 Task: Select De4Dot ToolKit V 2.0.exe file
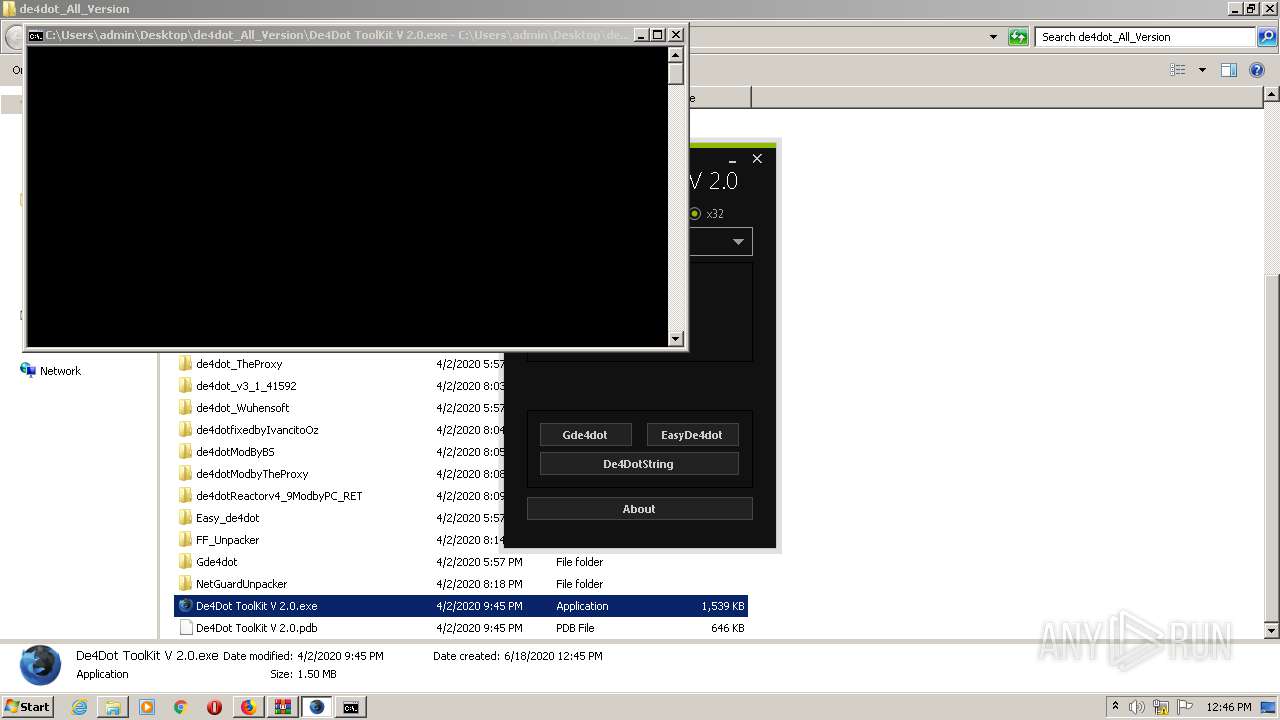coord(461,606)
